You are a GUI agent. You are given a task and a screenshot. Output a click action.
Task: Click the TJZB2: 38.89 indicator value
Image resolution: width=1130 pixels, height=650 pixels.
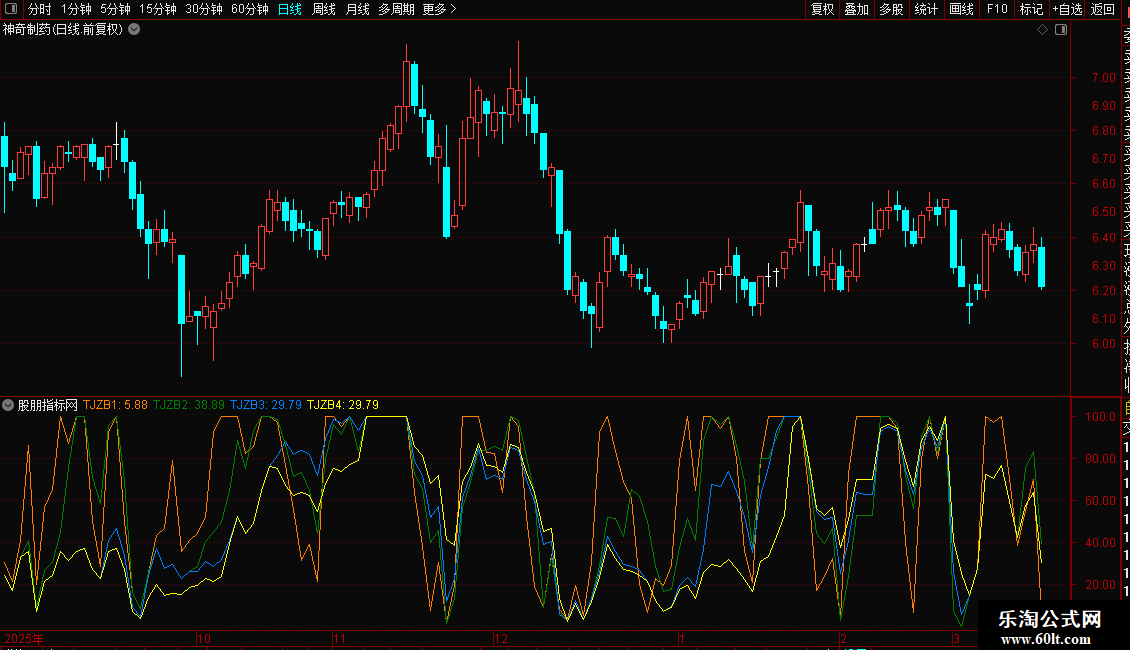pos(189,405)
